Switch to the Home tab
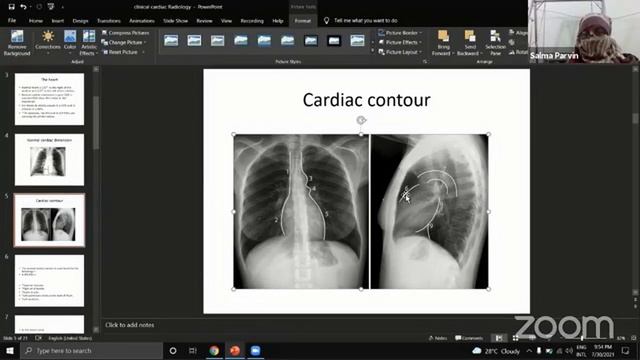 [x=36, y=21]
